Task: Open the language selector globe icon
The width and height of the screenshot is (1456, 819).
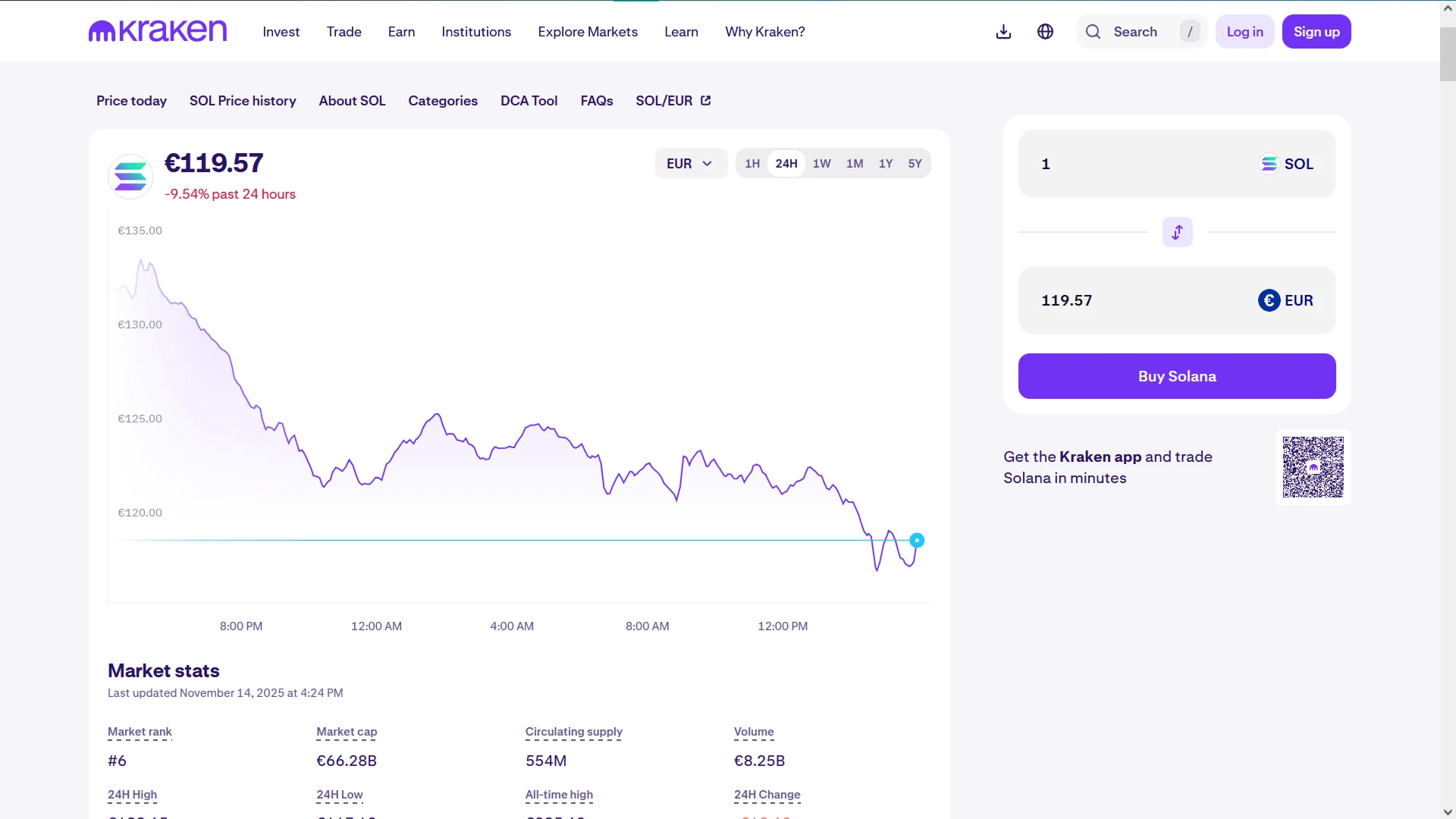Action: pyautogui.click(x=1045, y=31)
